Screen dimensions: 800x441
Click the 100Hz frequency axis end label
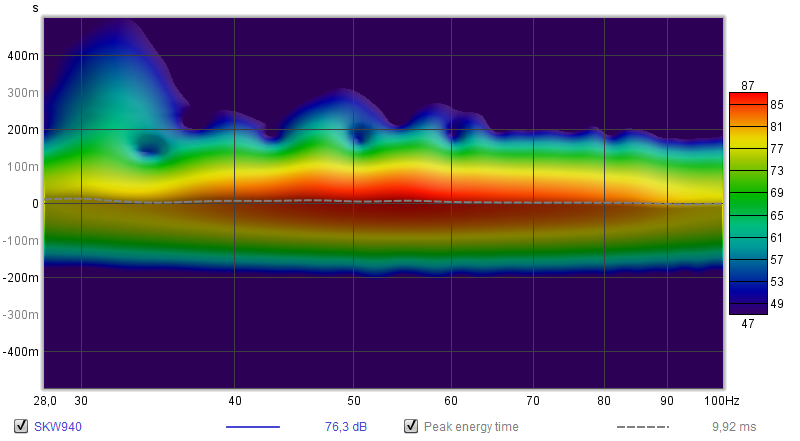(x=721, y=401)
